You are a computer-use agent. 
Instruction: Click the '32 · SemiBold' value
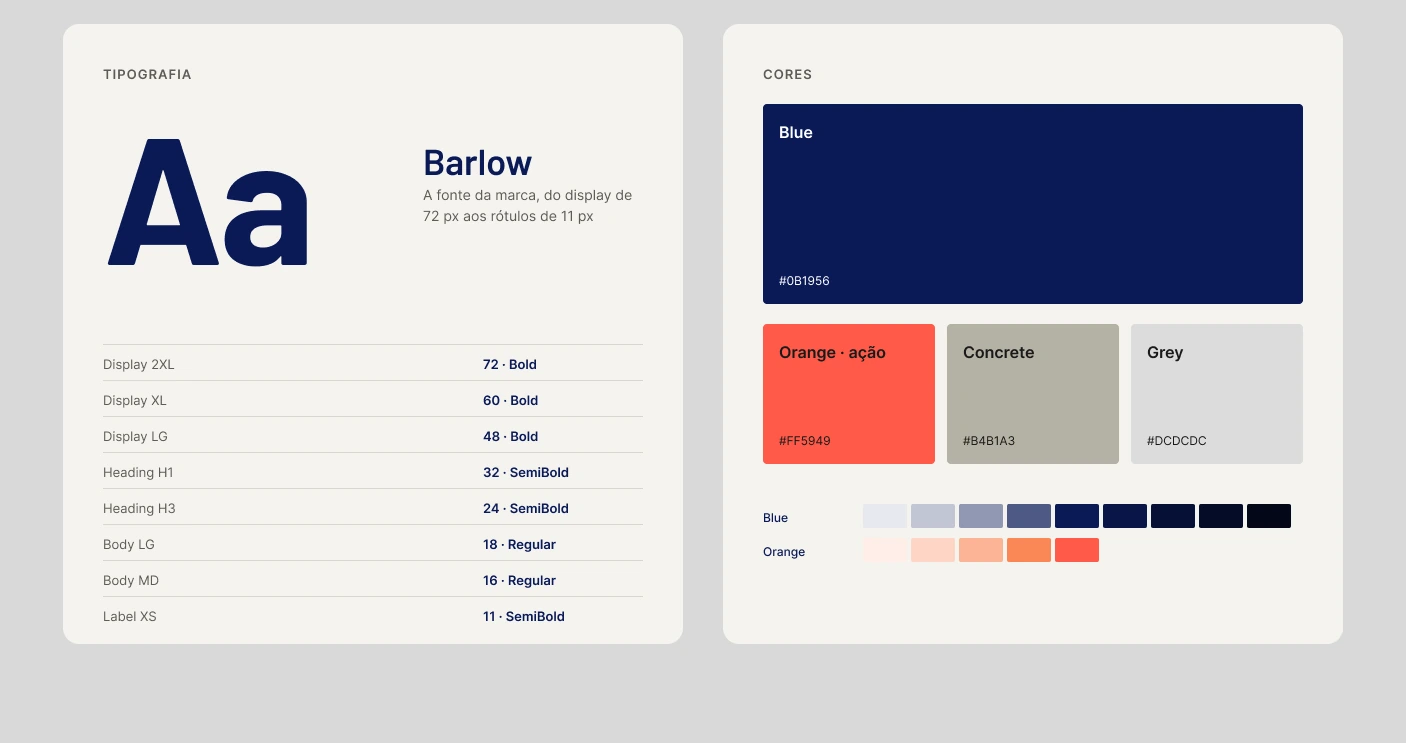point(526,473)
